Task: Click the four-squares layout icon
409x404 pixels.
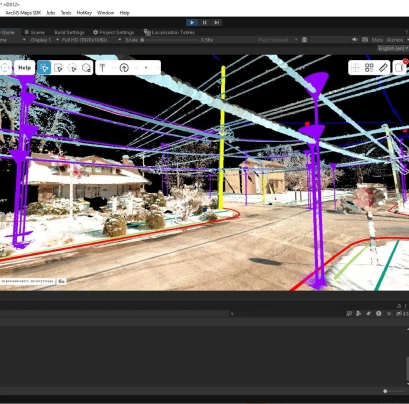Action: (369, 68)
